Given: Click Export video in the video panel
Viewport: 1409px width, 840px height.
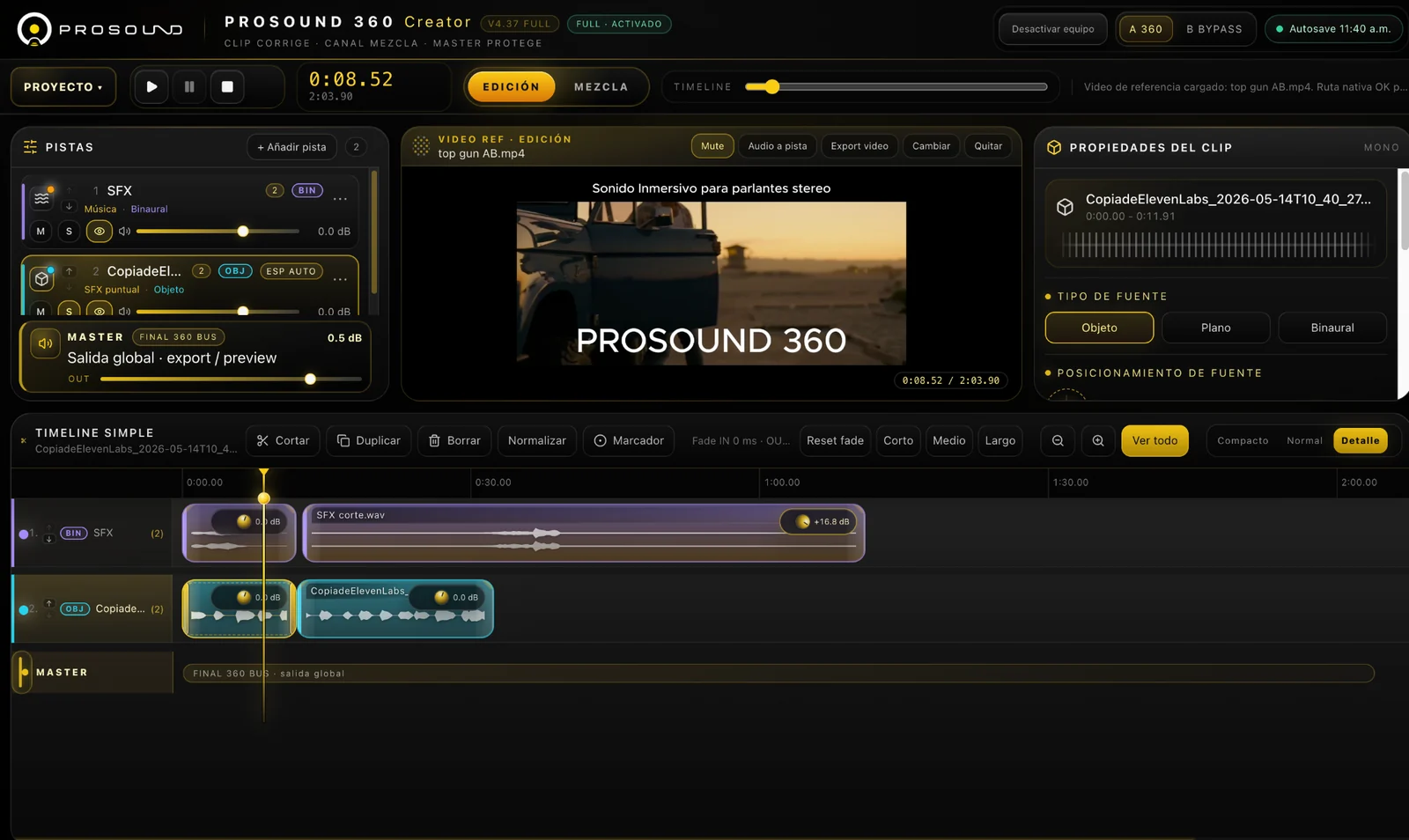Looking at the screenshot, I should point(859,146).
